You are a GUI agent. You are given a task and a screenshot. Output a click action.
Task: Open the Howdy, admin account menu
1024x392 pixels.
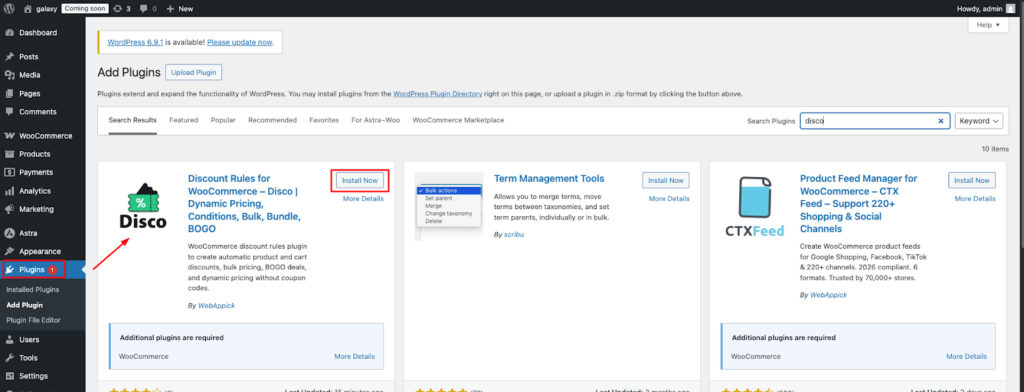click(x=986, y=8)
